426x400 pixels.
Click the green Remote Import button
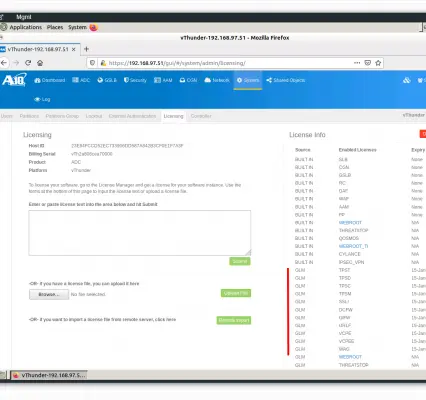click(234, 320)
